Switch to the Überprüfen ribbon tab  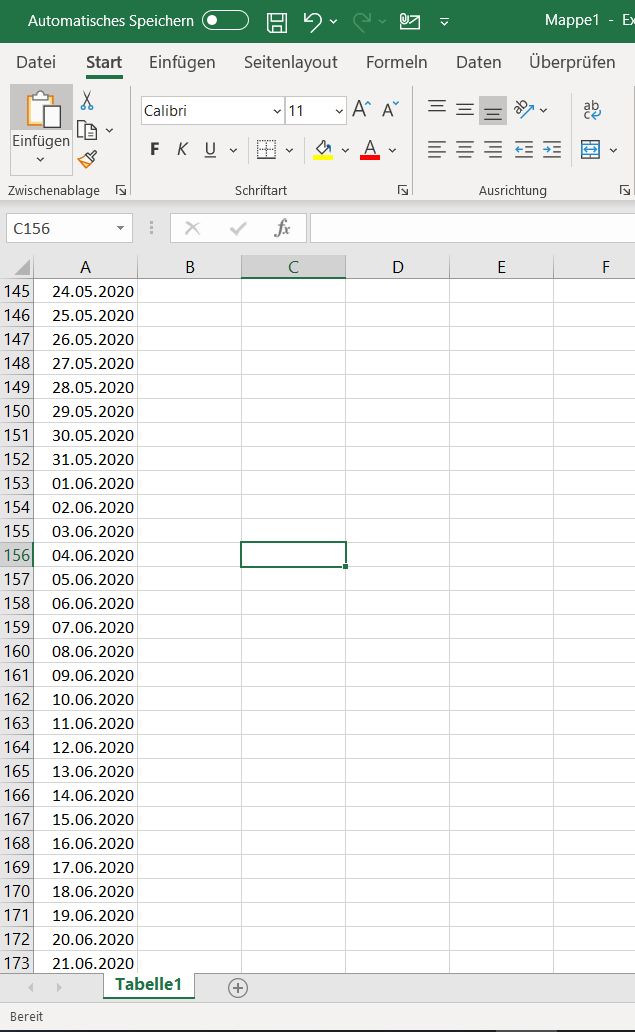click(x=572, y=62)
